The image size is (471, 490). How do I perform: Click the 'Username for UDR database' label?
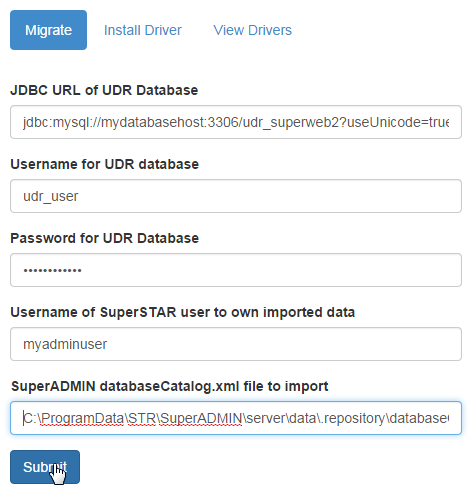[x=104, y=164]
